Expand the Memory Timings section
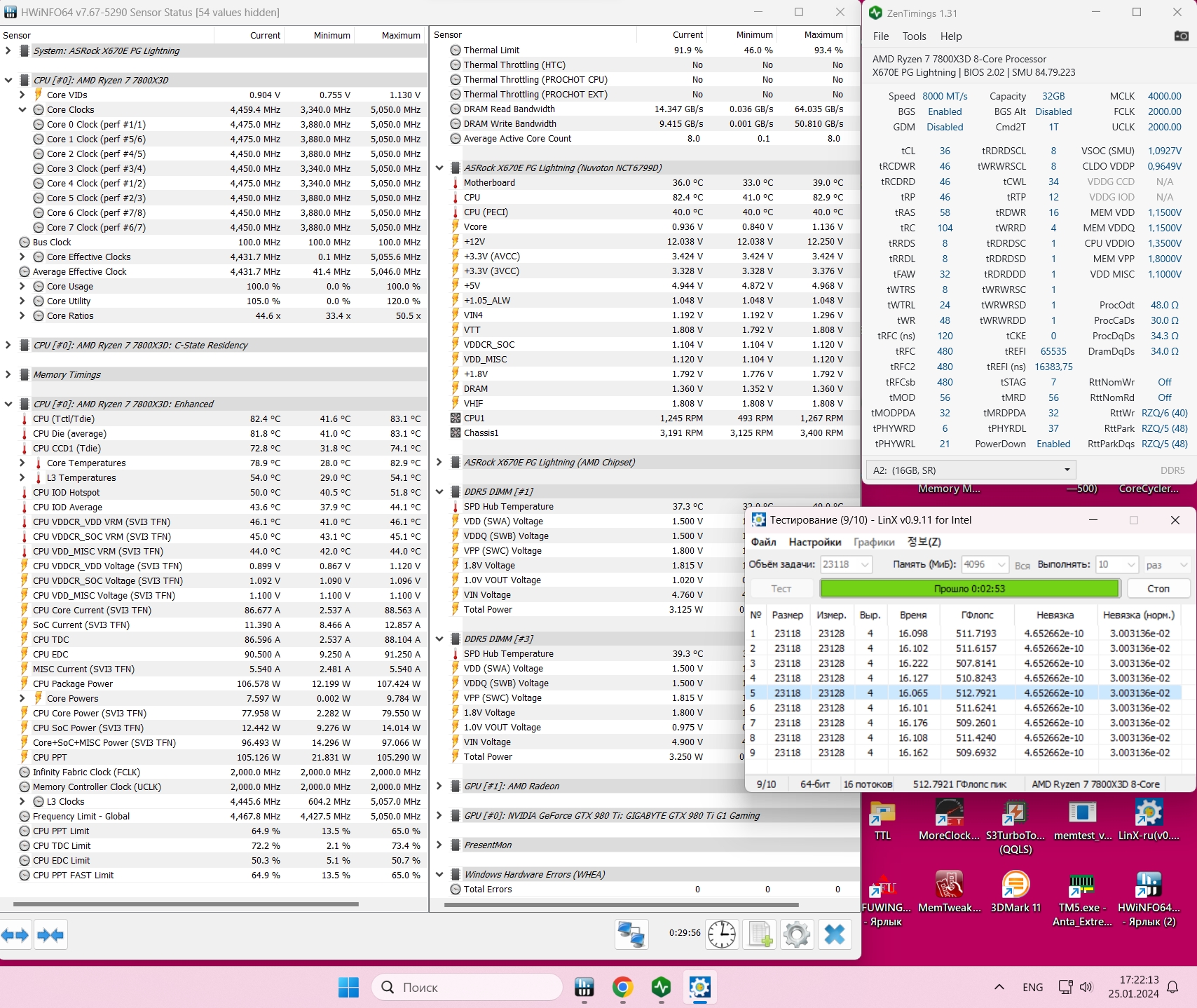This screenshot has height=1008, width=1197. [x=8, y=374]
